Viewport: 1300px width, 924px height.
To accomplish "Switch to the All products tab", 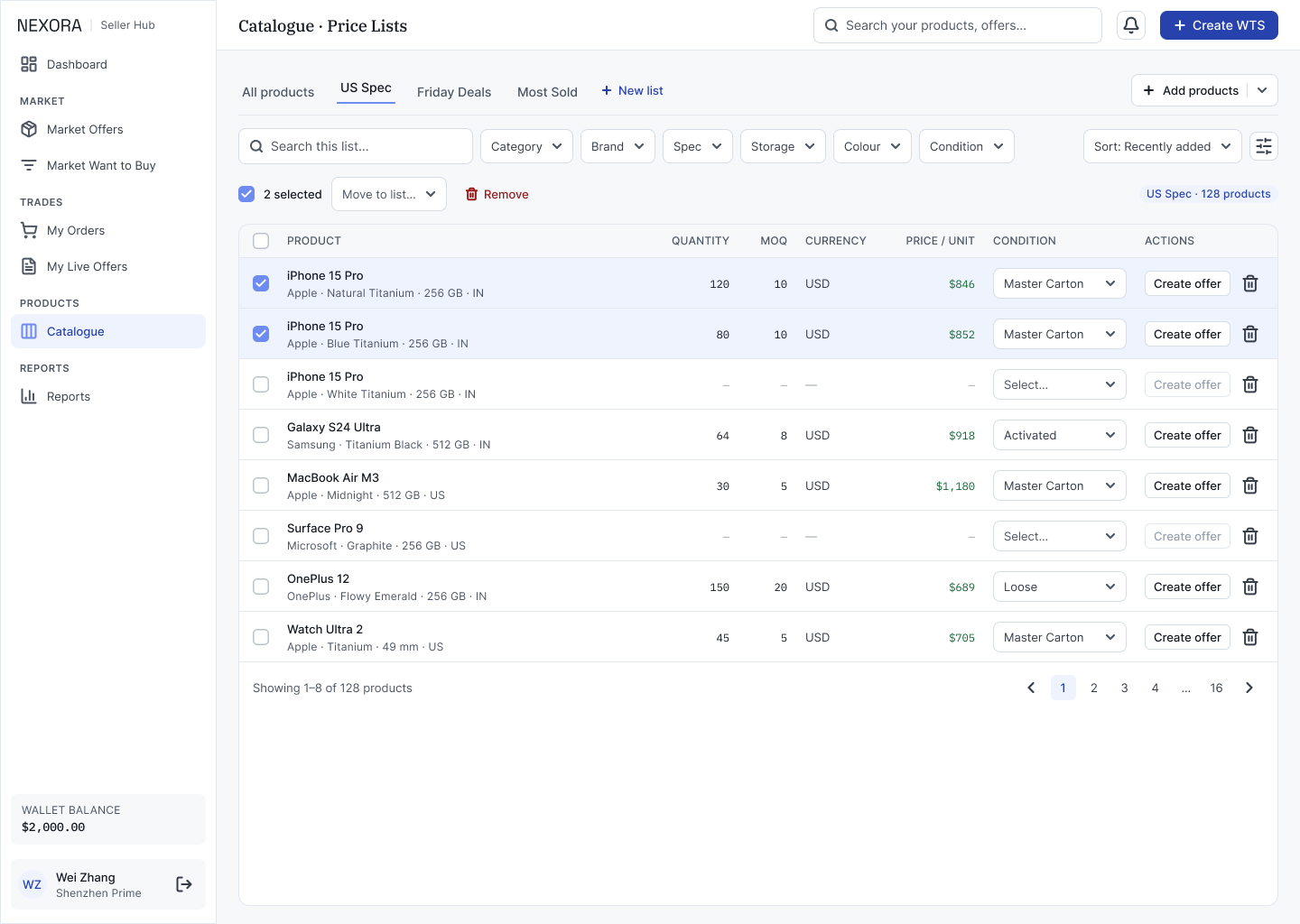I will point(278,92).
